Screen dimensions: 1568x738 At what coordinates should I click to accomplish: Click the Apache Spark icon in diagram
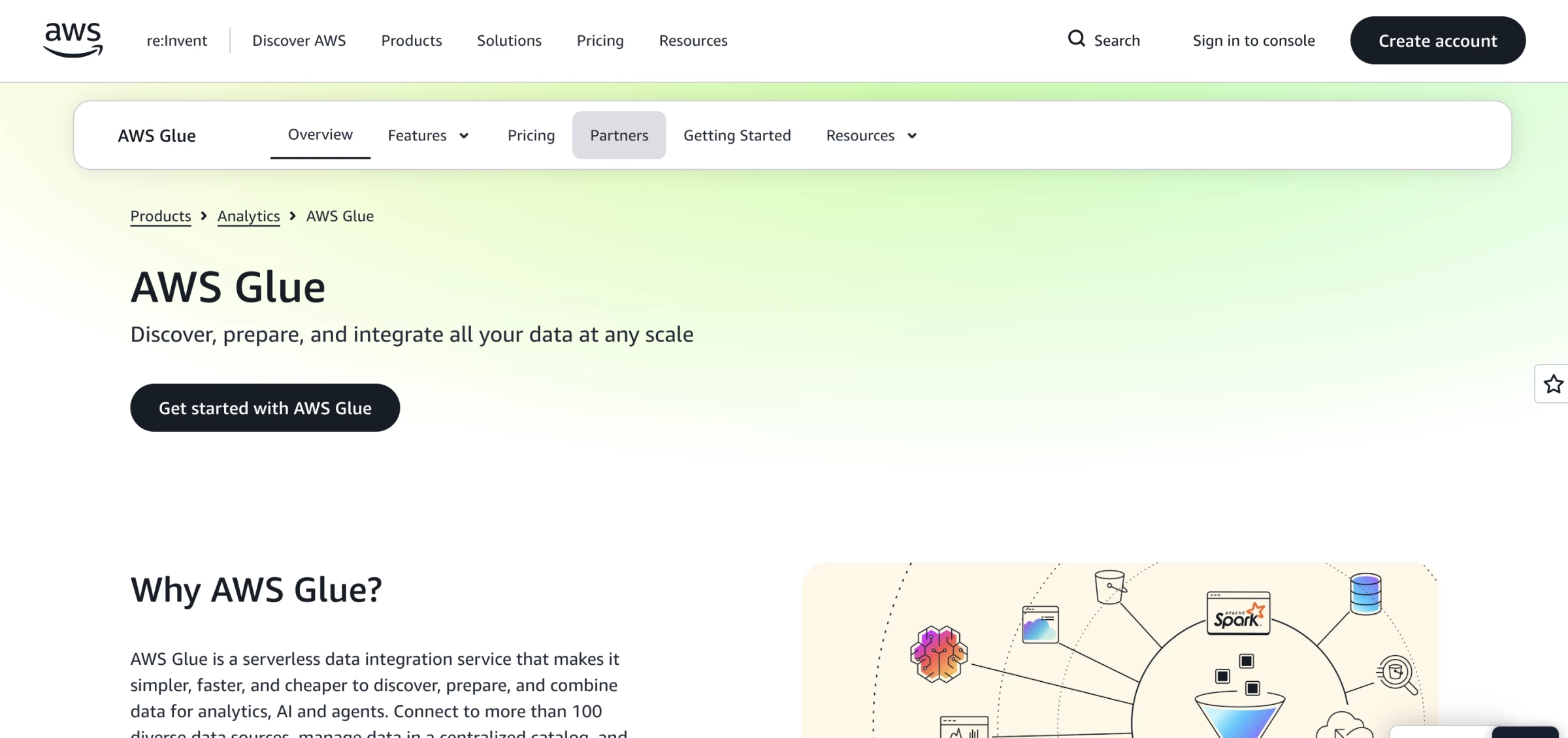tap(1239, 613)
